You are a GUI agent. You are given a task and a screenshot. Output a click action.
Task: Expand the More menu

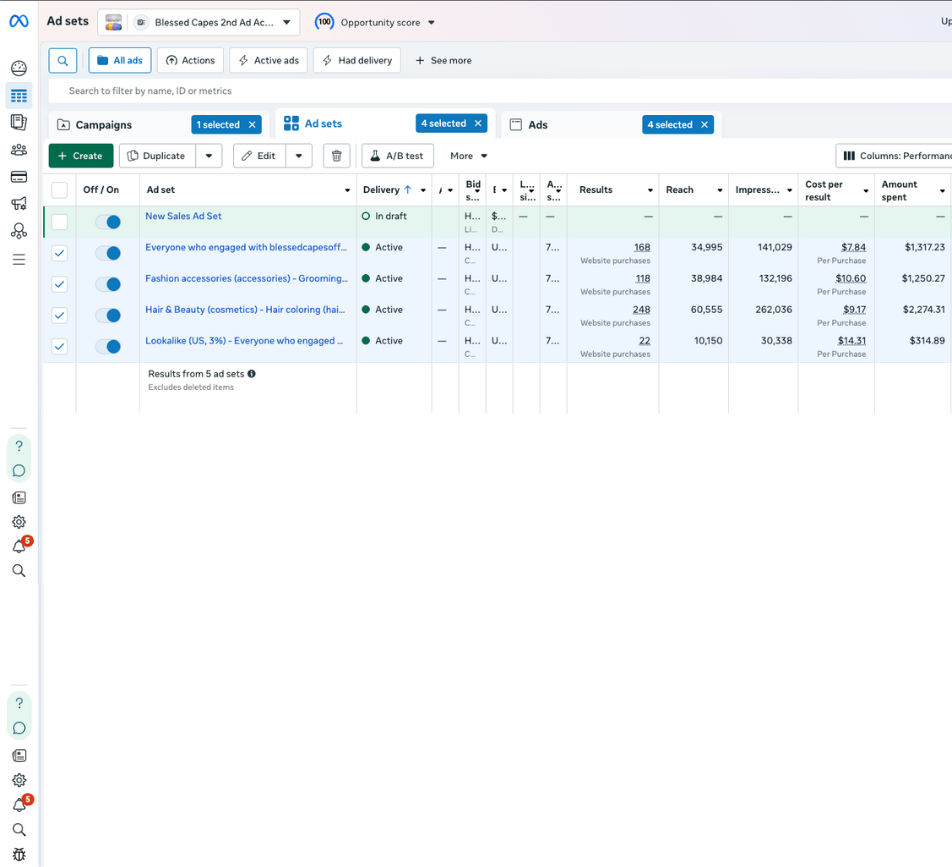[469, 156]
